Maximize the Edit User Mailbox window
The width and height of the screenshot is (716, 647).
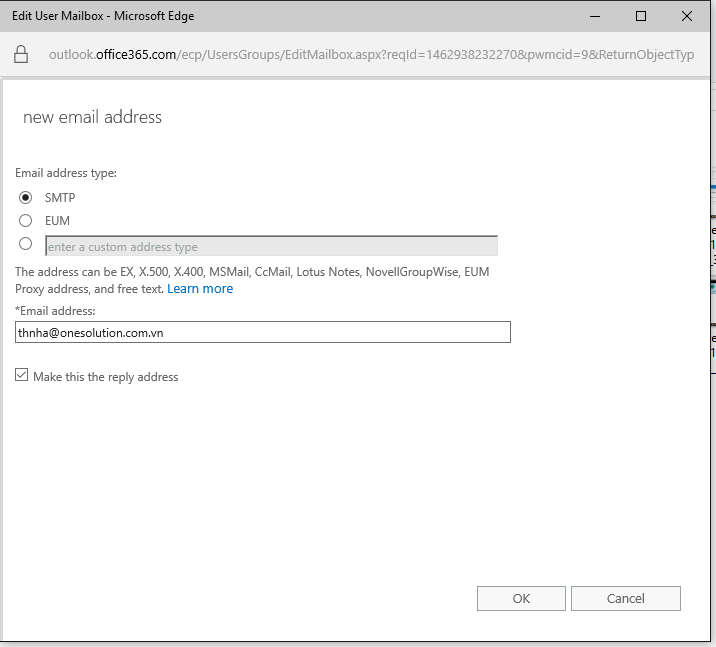[641, 16]
